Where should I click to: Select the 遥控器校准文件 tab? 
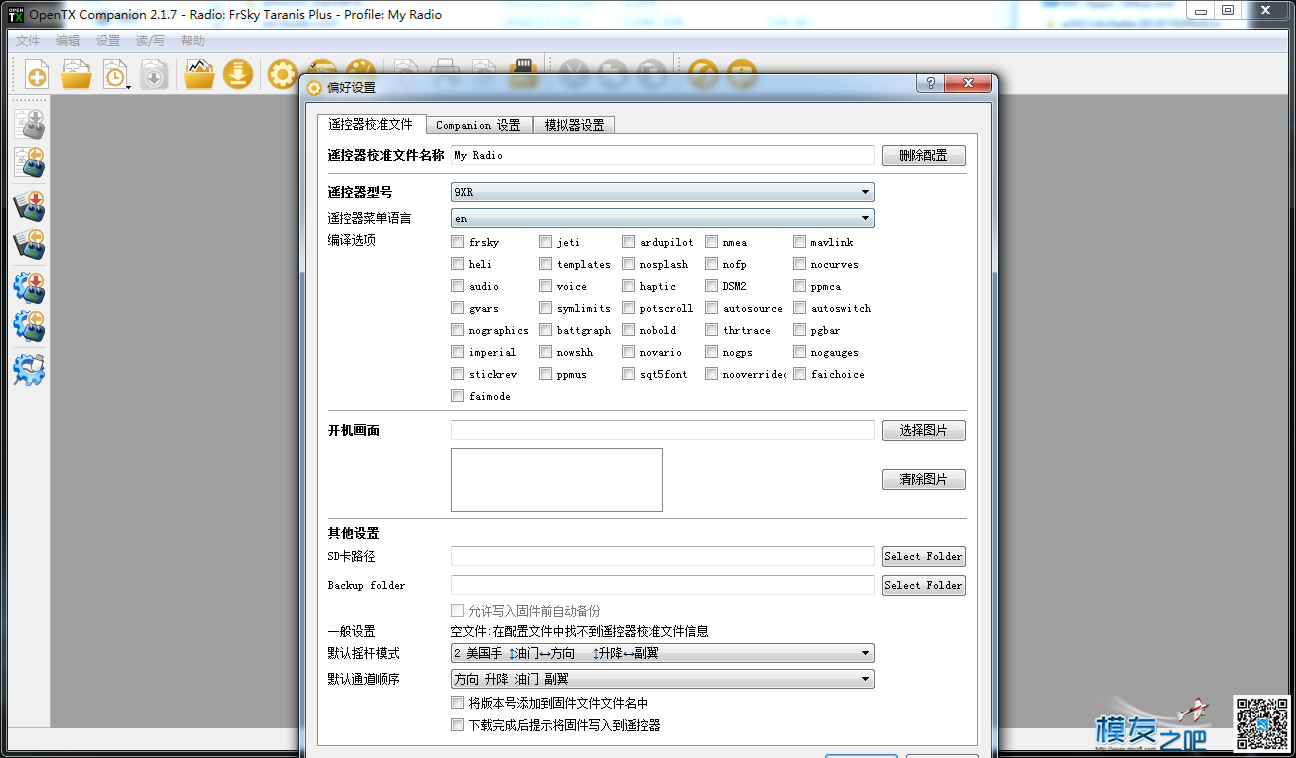point(371,124)
